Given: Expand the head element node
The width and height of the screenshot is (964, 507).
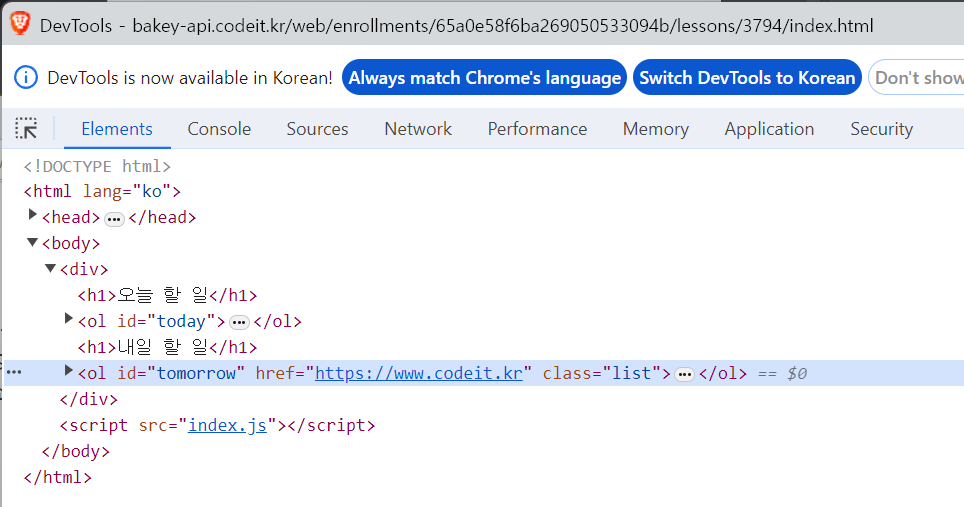Looking at the screenshot, I should (x=33, y=215).
